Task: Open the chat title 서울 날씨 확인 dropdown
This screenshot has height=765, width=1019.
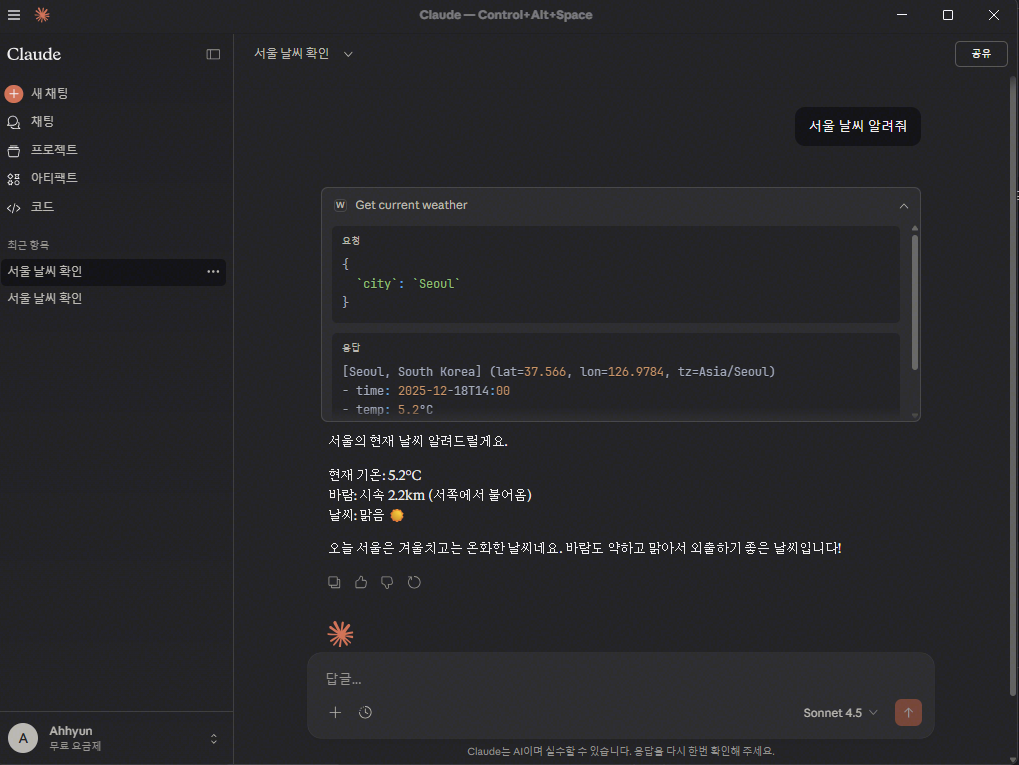Action: [x=303, y=53]
